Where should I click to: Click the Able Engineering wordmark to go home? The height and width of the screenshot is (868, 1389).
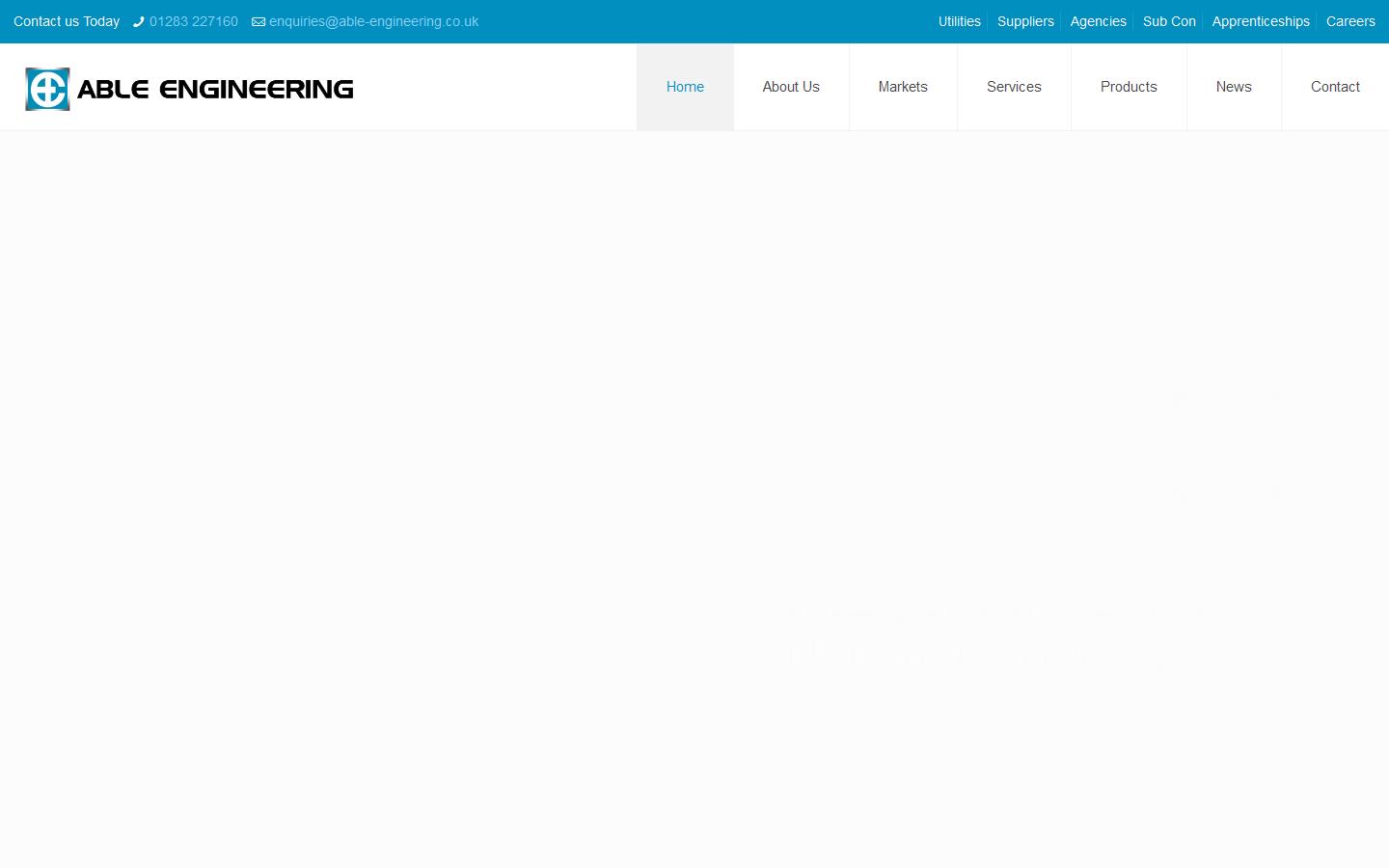[215, 88]
